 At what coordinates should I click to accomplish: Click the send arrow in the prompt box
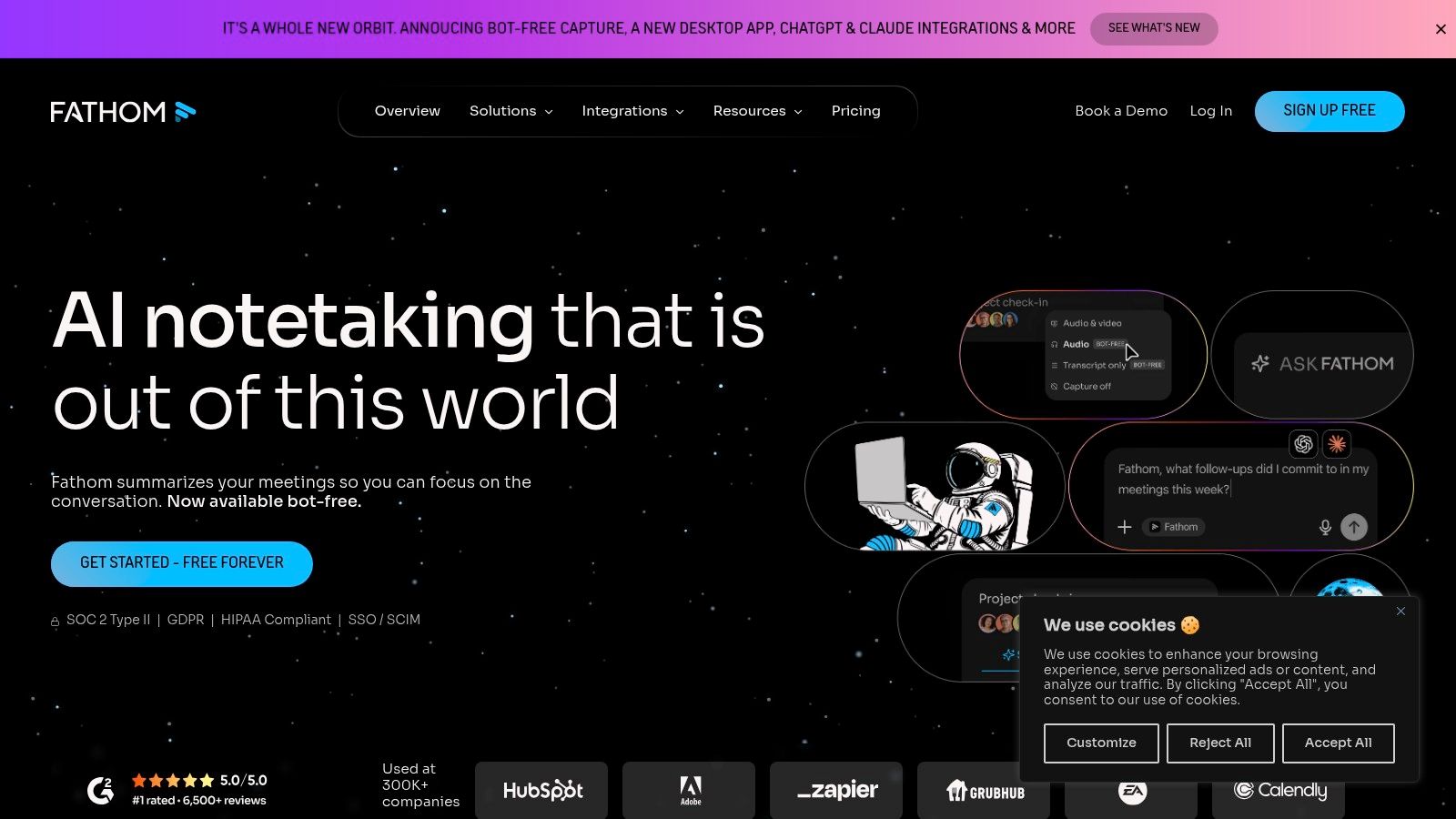(1354, 527)
